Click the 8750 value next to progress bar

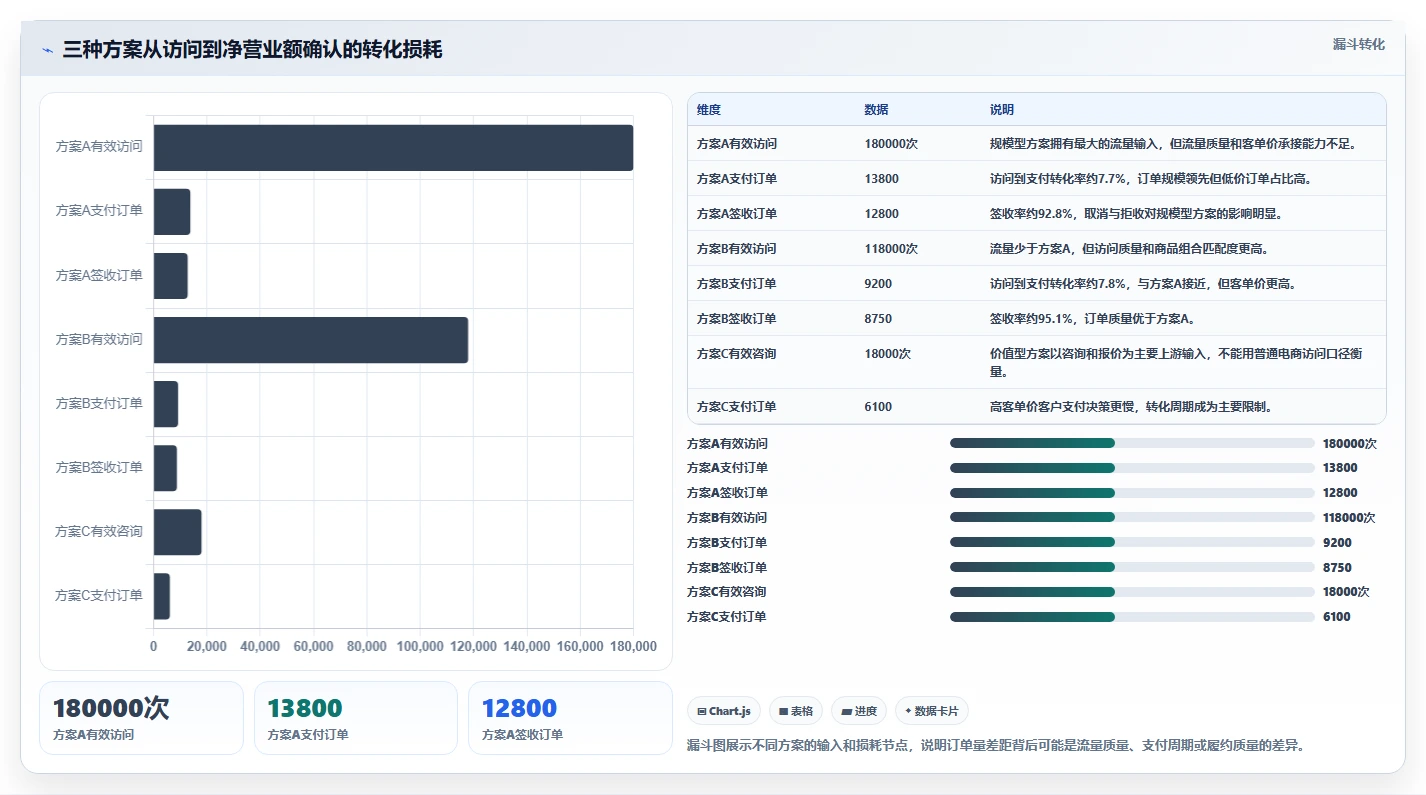1337,567
